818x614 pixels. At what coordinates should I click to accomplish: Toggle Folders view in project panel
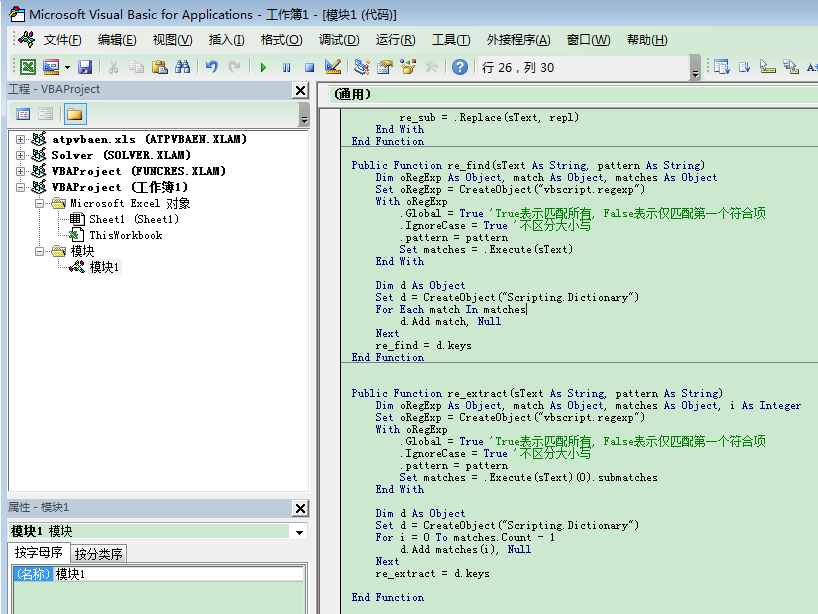tap(74, 114)
